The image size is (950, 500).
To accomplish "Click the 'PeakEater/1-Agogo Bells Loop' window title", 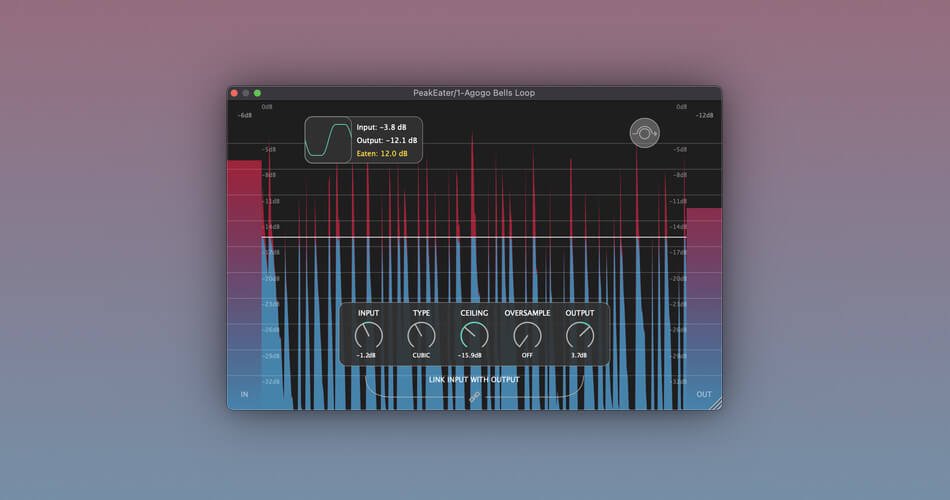I will (x=474, y=93).
